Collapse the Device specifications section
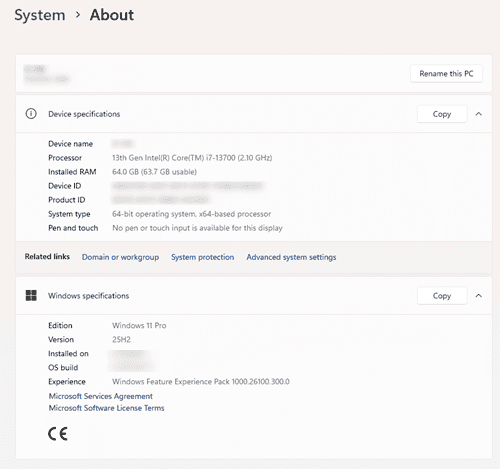Viewport: 500px width, 469px height. (479, 114)
